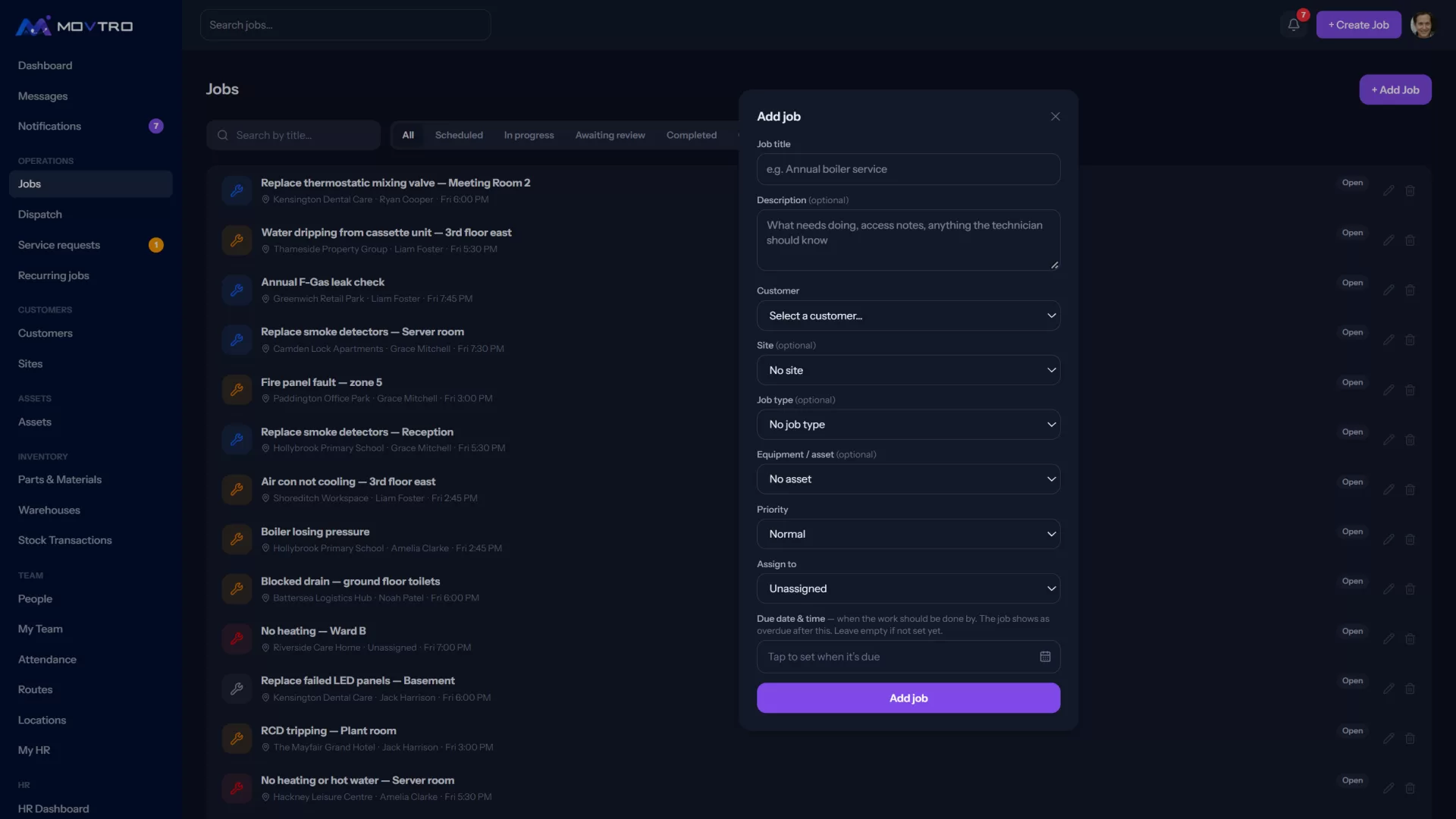Change the Priority dropdown from Normal
This screenshot has height=819, width=1456.
908,534
